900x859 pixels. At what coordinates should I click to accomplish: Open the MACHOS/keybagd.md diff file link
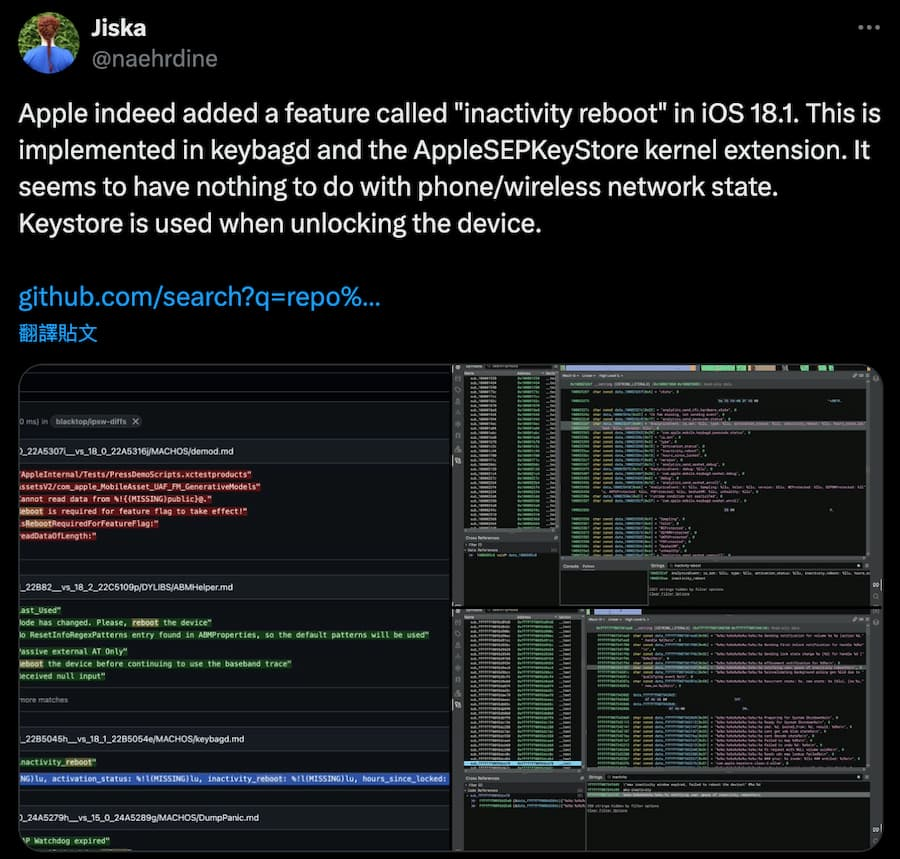pos(132,739)
